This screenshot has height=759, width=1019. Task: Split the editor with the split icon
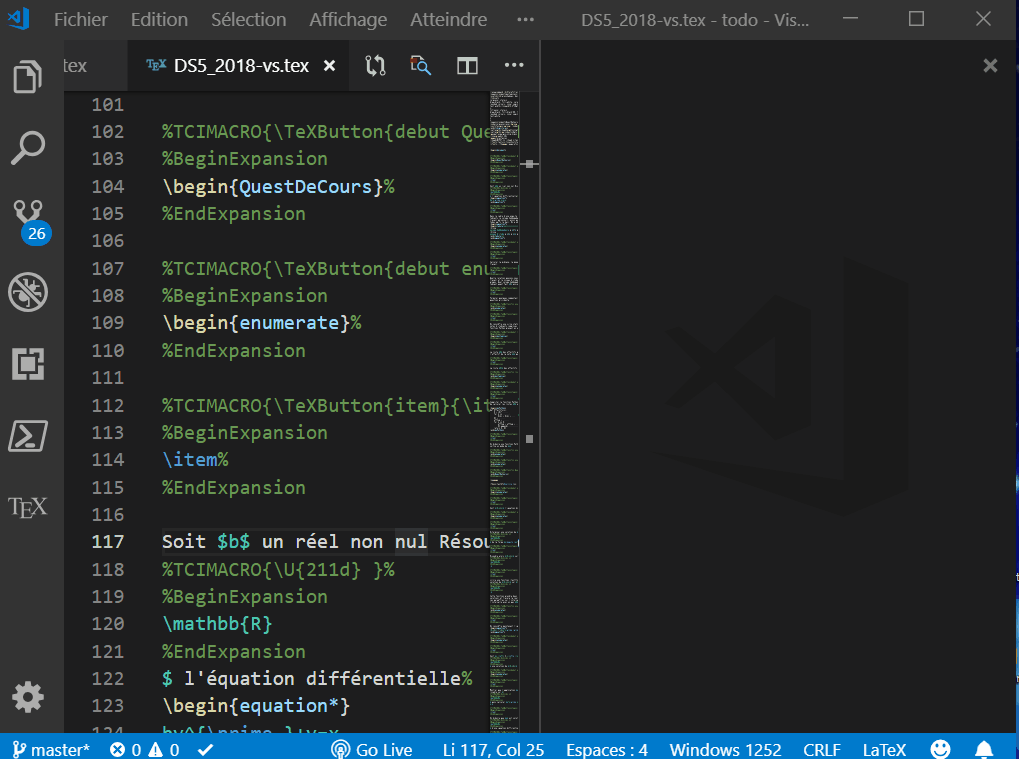click(466, 65)
